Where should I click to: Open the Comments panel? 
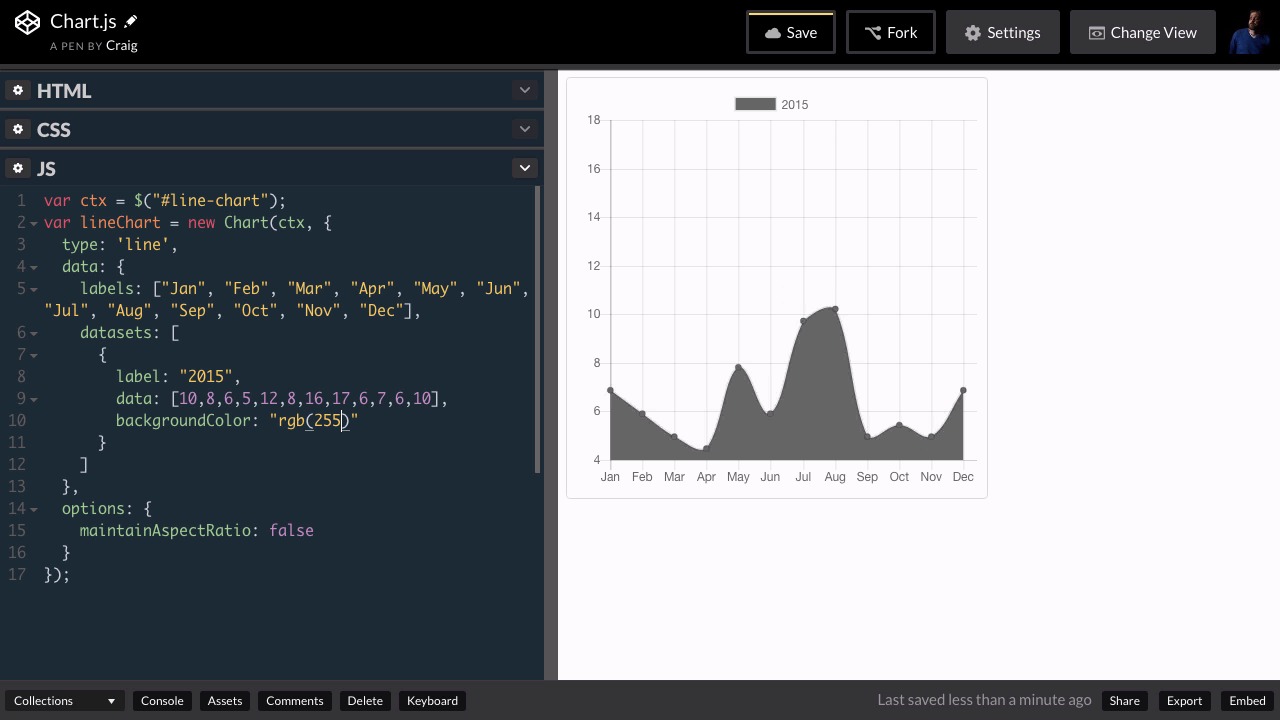pos(295,701)
